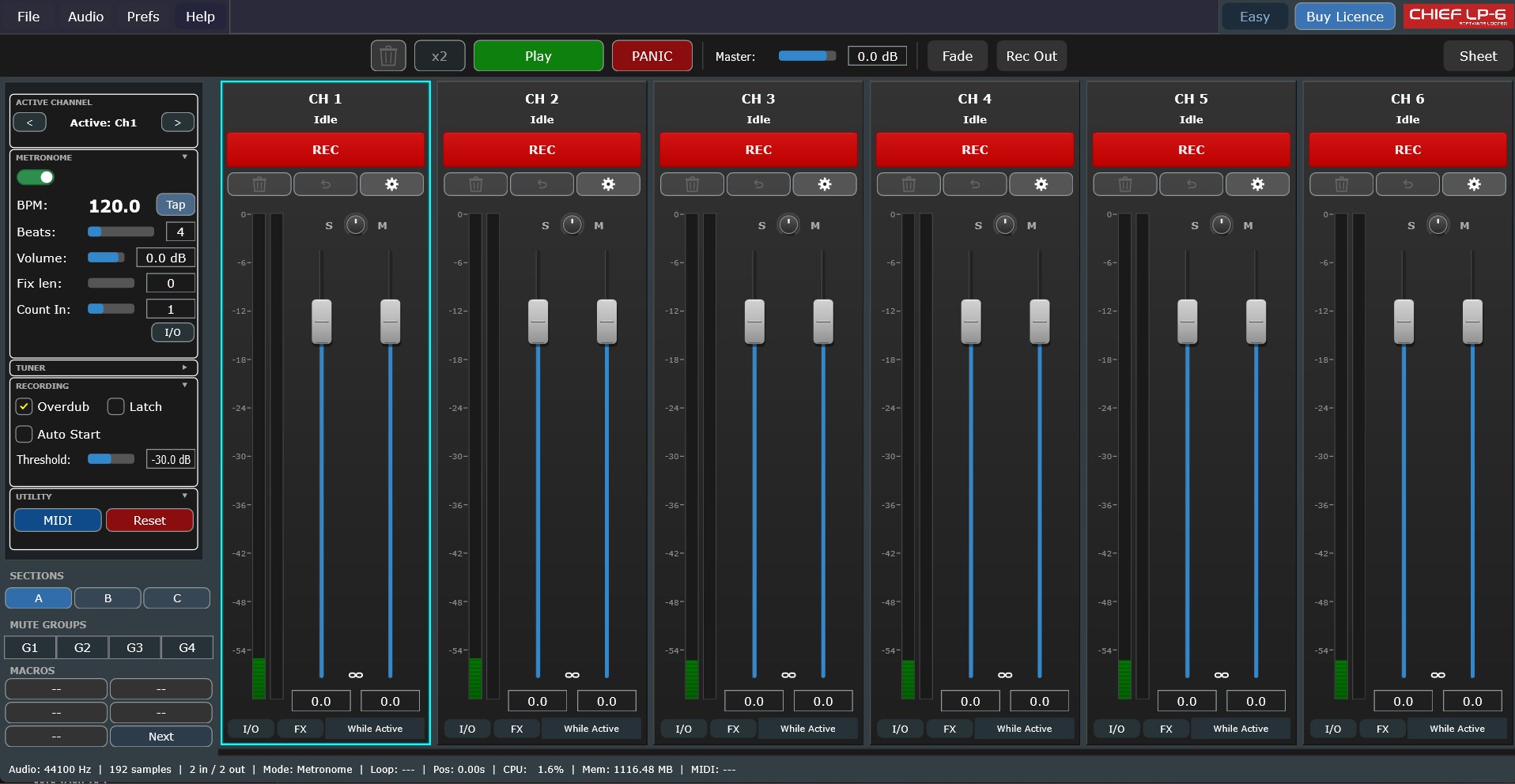The height and width of the screenshot is (784, 1515).
Task: Open the Audio menu
Action: pos(85,17)
